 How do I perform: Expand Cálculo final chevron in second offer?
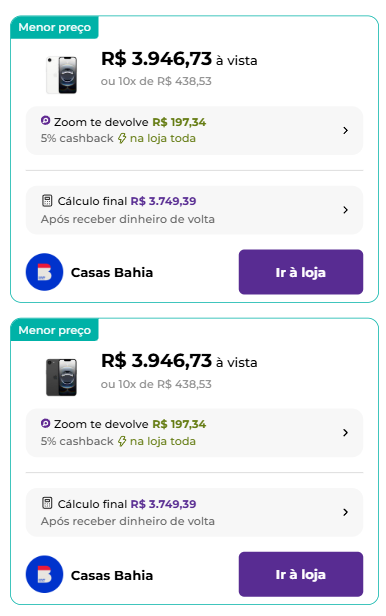346,512
